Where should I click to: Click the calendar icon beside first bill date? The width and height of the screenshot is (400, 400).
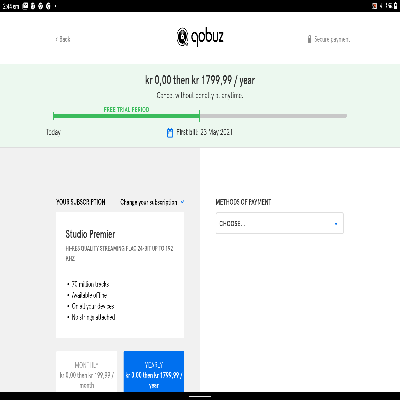tap(170, 133)
